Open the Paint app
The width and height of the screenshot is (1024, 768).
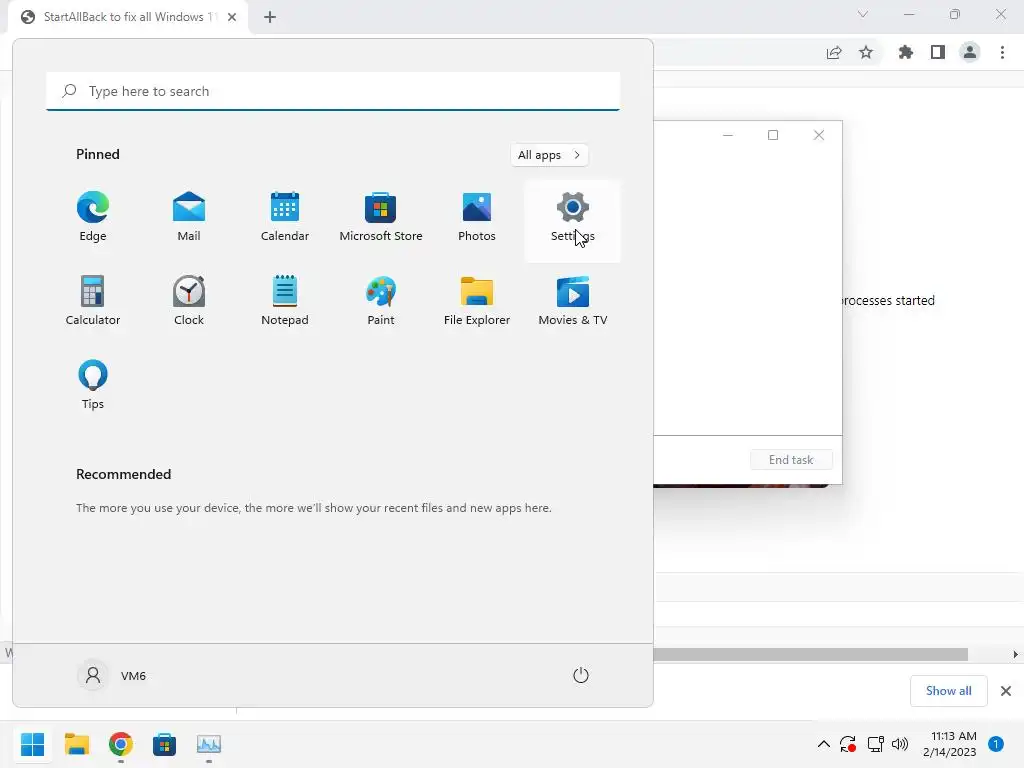point(381,301)
